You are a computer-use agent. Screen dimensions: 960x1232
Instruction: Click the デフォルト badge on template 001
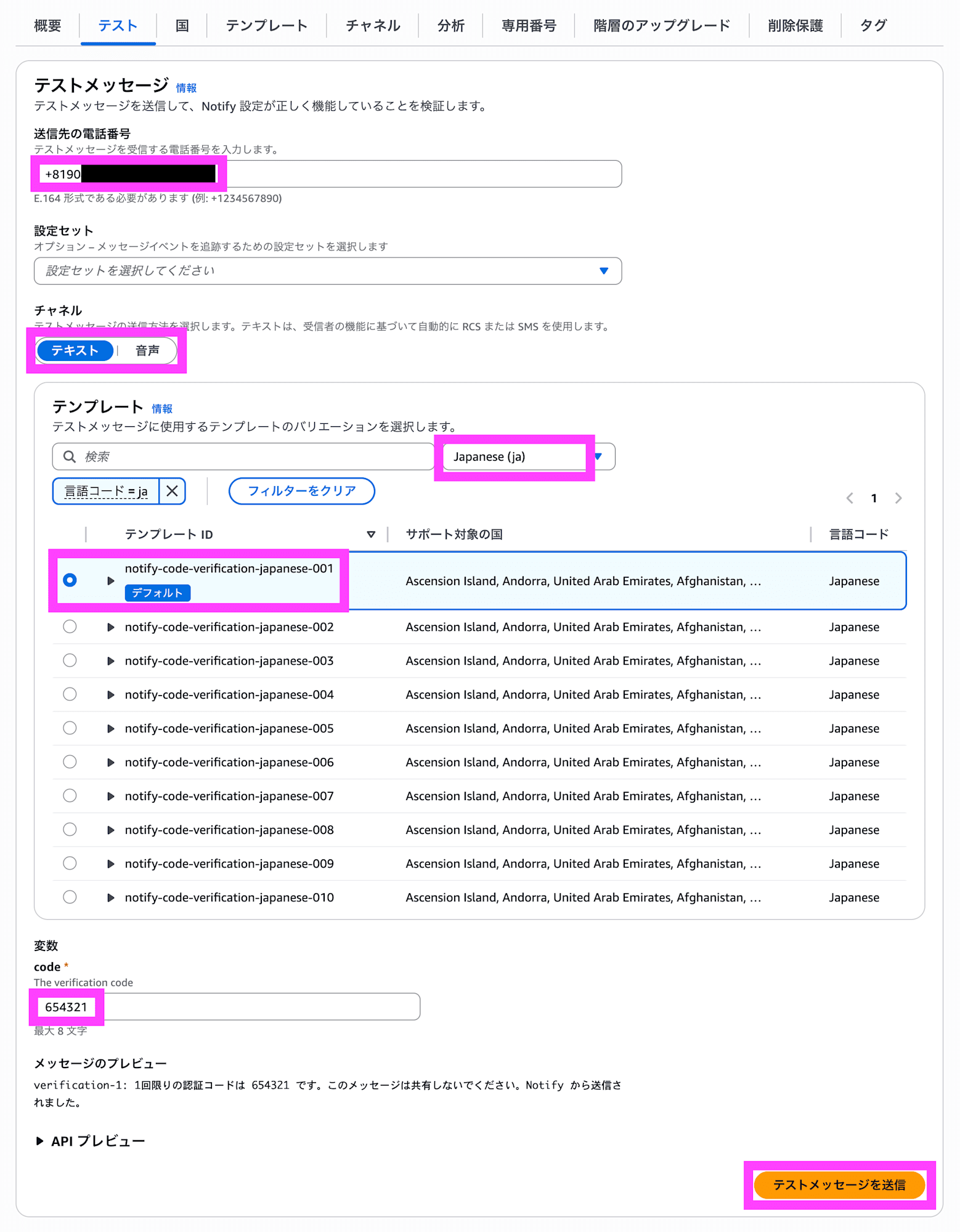pos(157,593)
